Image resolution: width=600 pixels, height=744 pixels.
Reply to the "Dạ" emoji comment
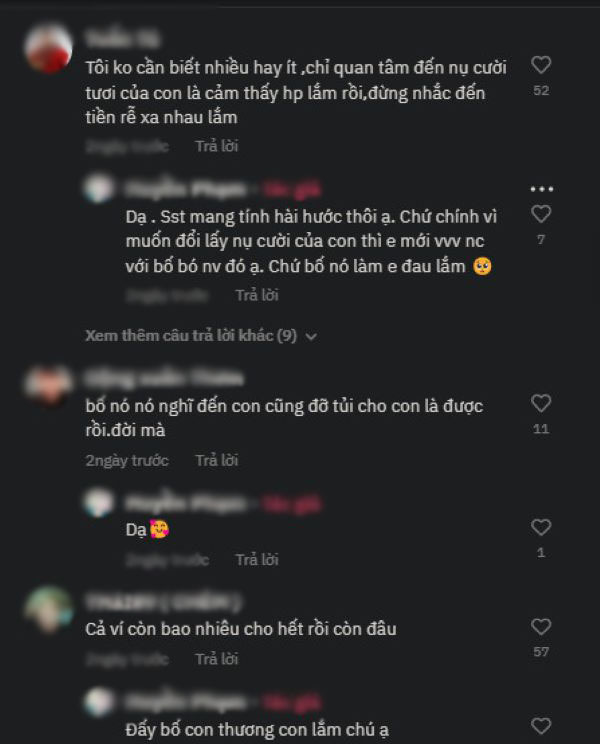pyautogui.click(x=257, y=560)
